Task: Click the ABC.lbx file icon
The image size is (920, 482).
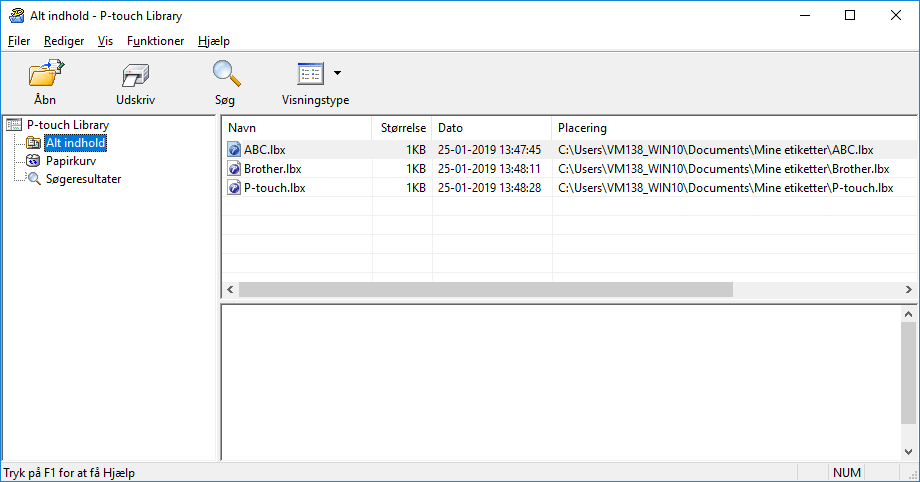Action: pos(234,150)
